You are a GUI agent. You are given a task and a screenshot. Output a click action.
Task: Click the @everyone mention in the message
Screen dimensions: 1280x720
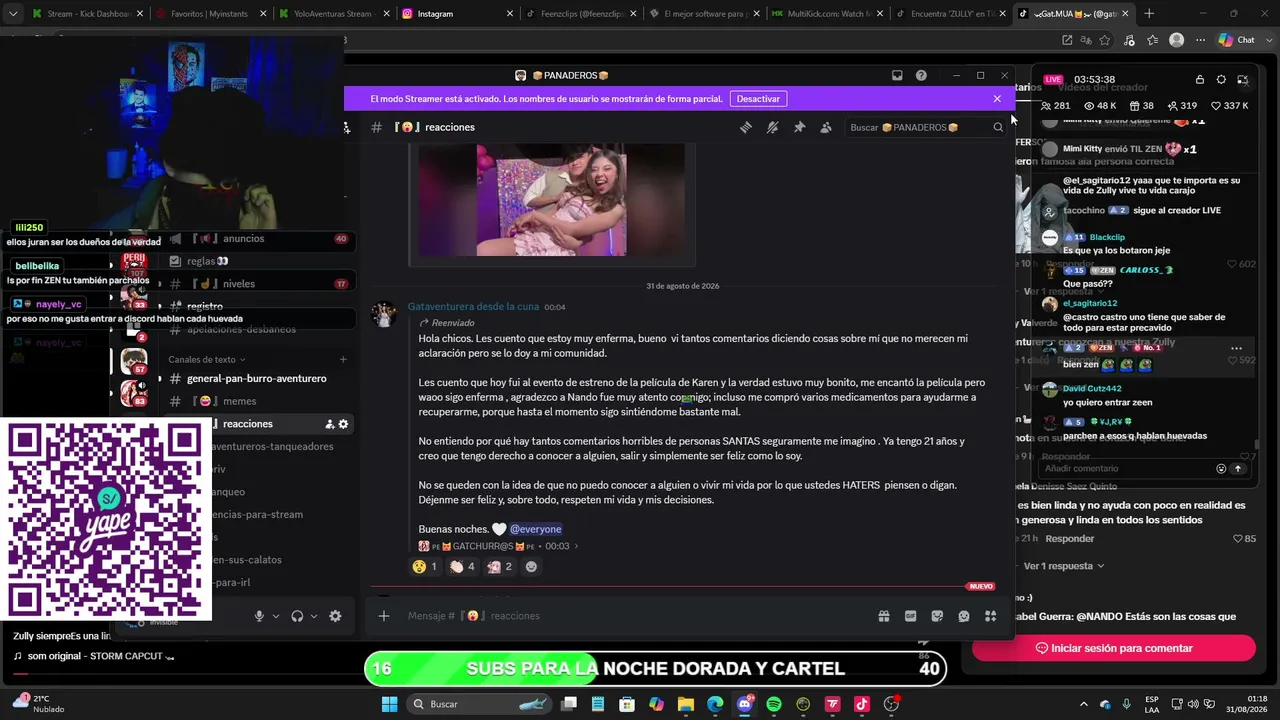[535, 529]
